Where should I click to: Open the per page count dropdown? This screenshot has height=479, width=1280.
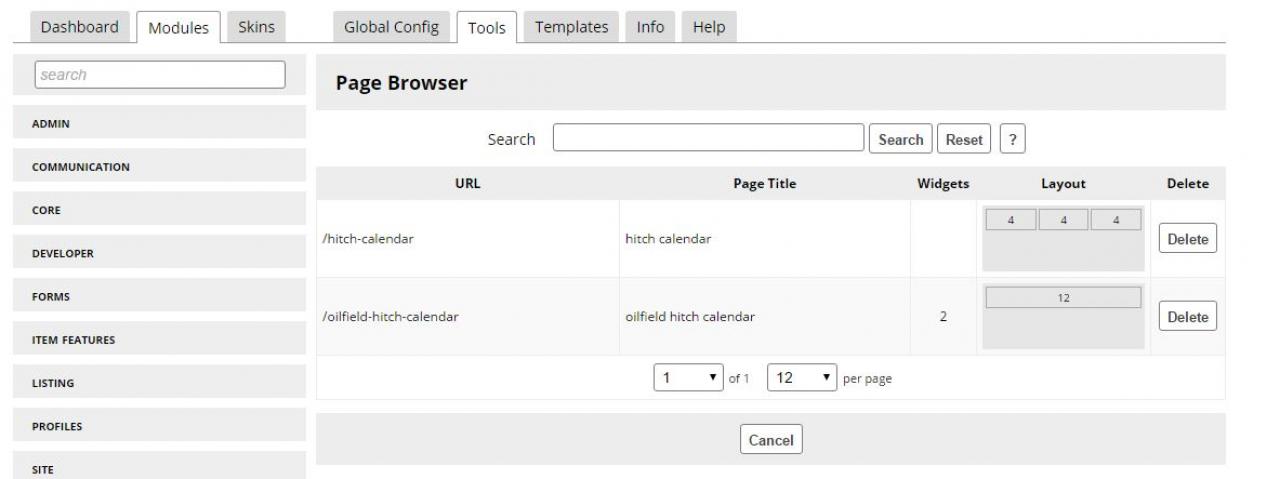click(802, 378)
